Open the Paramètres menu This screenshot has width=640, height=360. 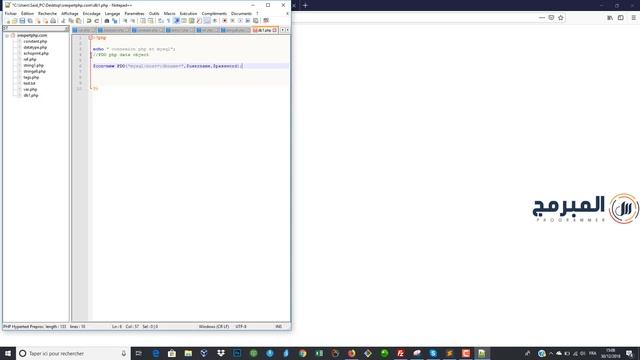pyautogui.click(x=134, y=13)
